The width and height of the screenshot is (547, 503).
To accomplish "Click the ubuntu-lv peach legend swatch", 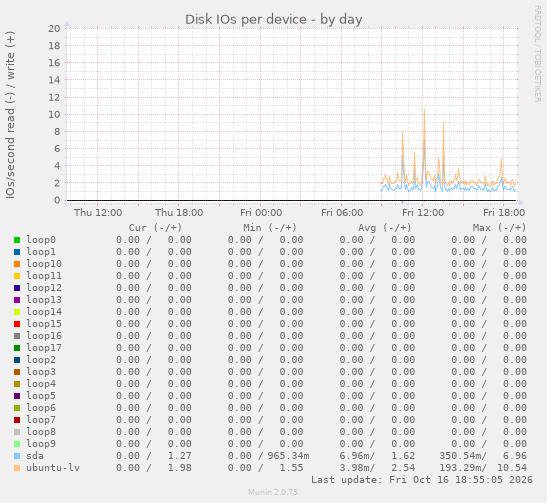I will pyautogui.click(x=17, y=468).
